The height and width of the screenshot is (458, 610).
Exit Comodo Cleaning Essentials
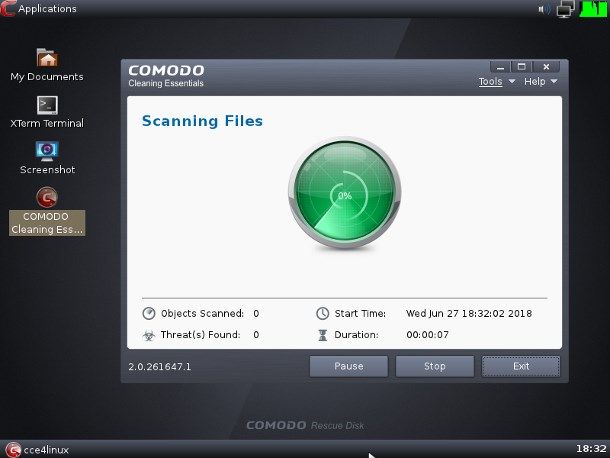point(521,366)
